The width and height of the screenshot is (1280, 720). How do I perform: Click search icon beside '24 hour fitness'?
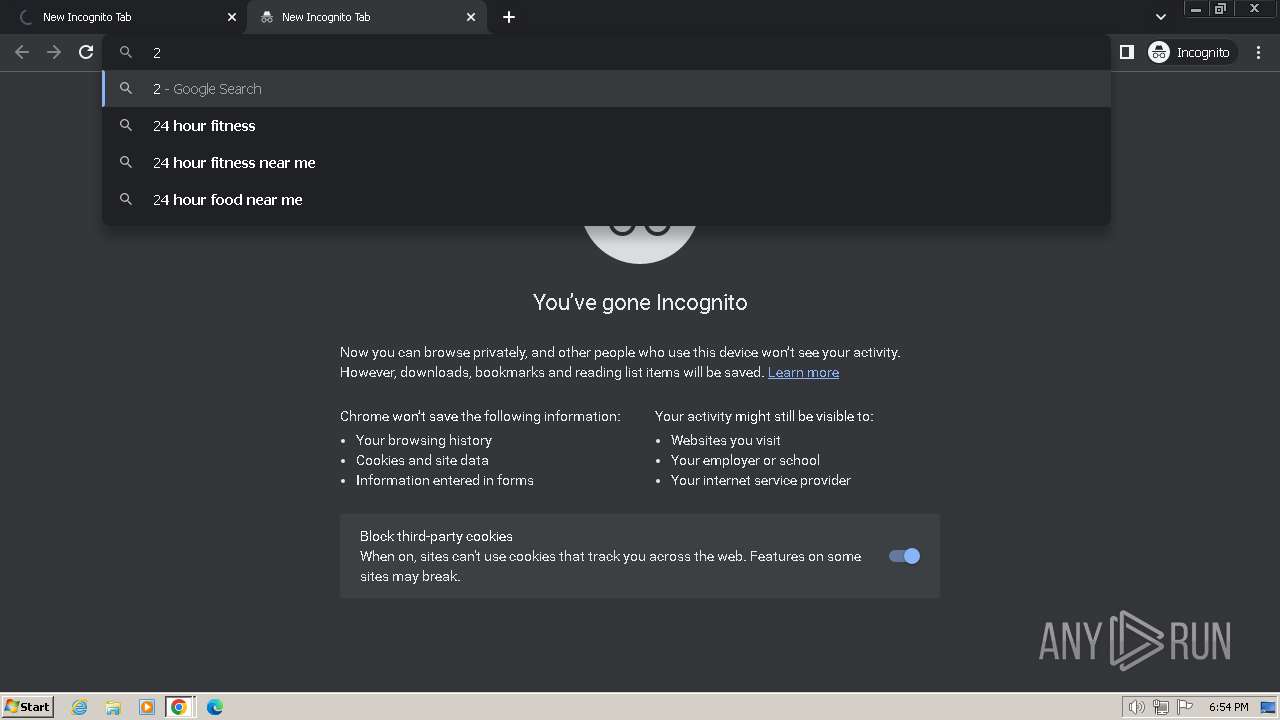pyautogui.click(x=126, y=126)
